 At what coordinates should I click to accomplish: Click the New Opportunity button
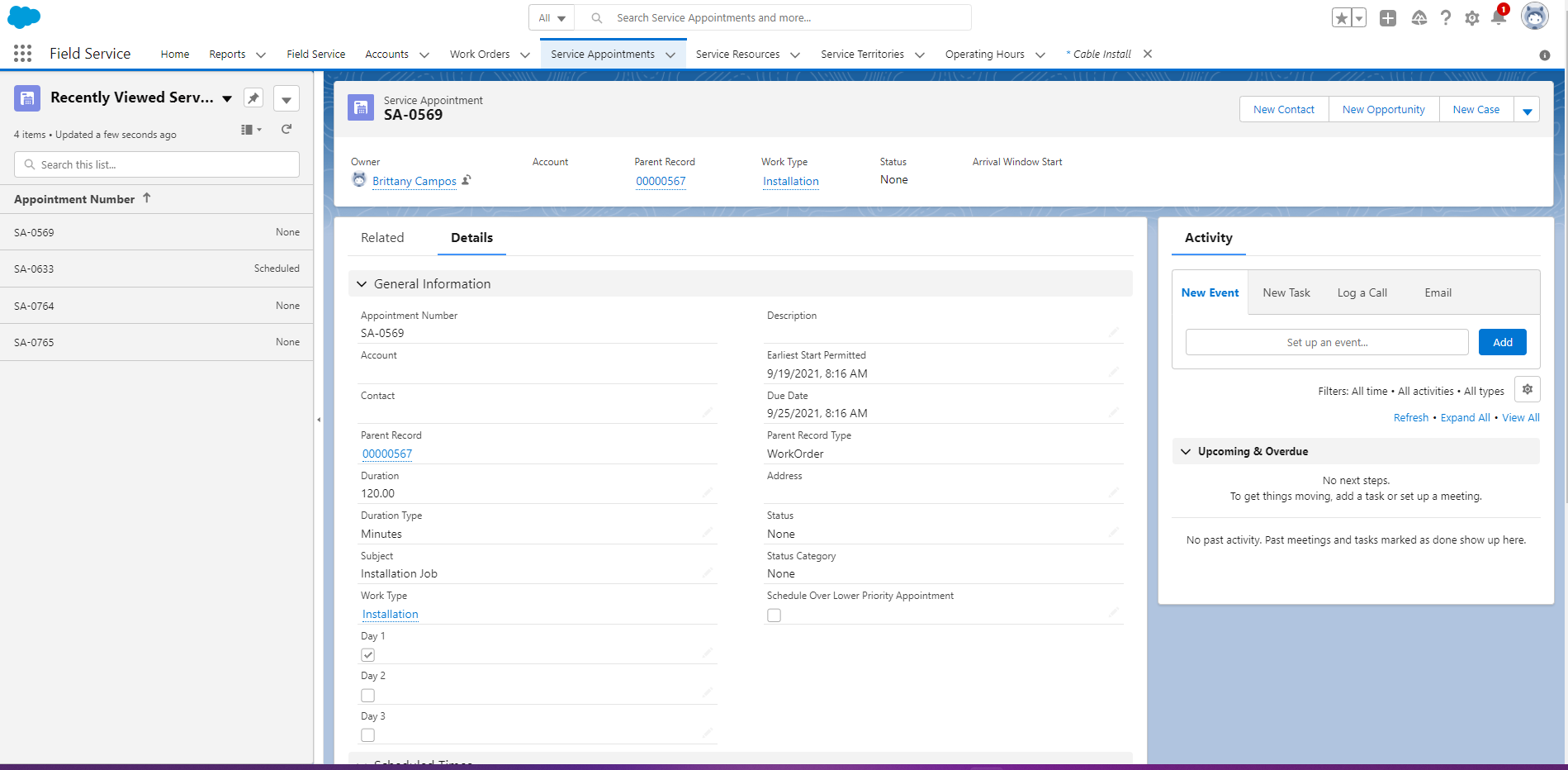1384,110
